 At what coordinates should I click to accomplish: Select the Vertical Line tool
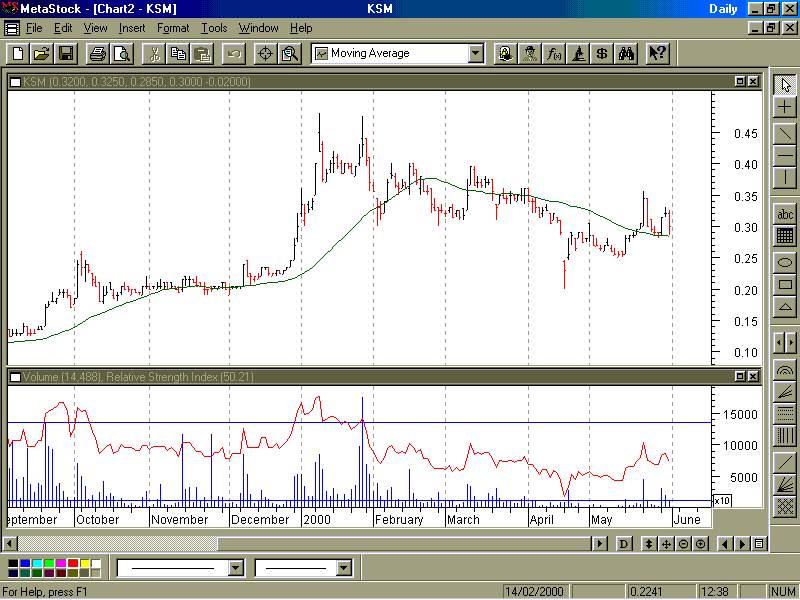pos(785,178)
